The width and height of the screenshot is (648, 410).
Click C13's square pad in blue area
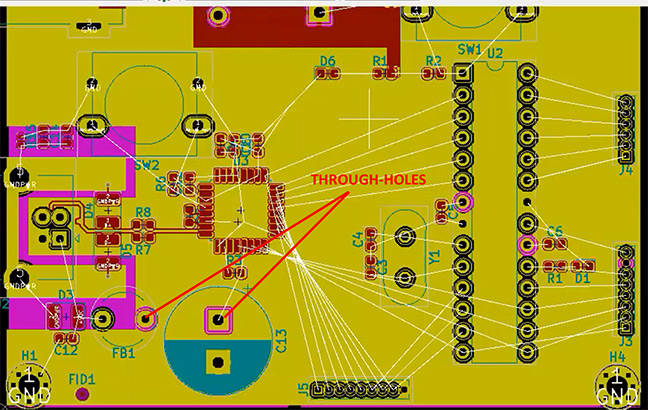tap(214, 361)
